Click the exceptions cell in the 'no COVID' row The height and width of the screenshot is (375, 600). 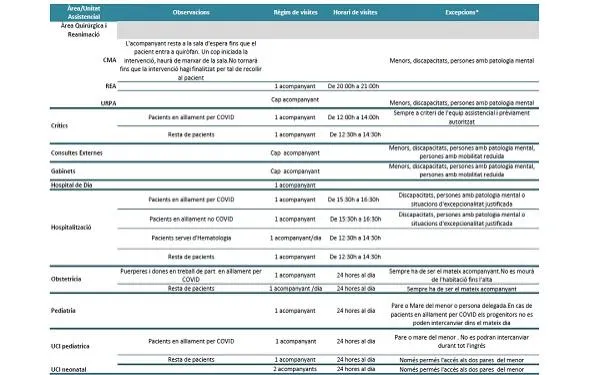pyautogui.click(x=462, y=219)
